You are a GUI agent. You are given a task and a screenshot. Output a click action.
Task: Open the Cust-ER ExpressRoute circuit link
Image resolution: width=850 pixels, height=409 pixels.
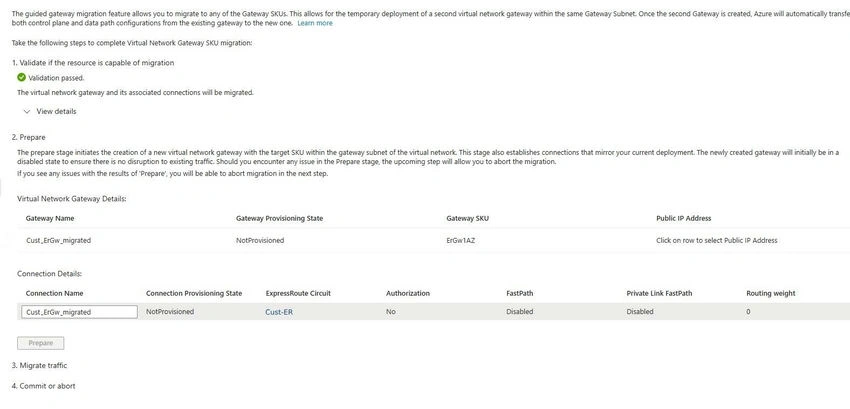point(279,312)
